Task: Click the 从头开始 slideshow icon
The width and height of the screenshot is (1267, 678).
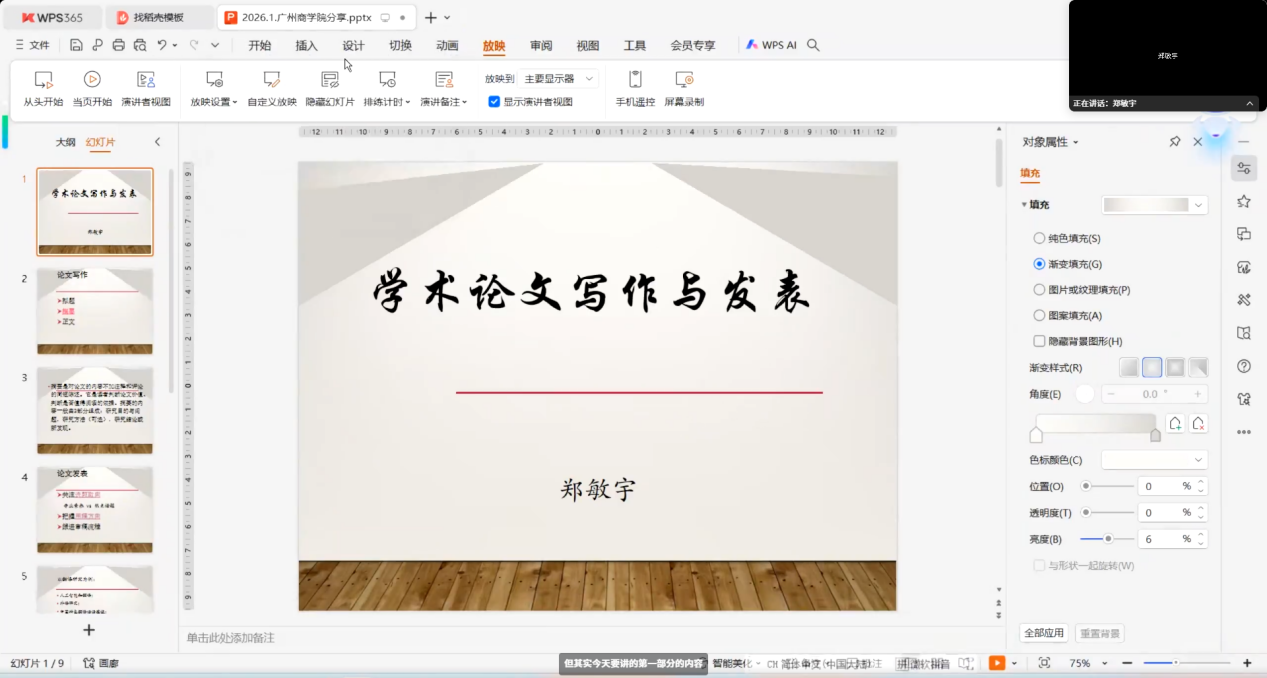Action: (x=43, y=80)
